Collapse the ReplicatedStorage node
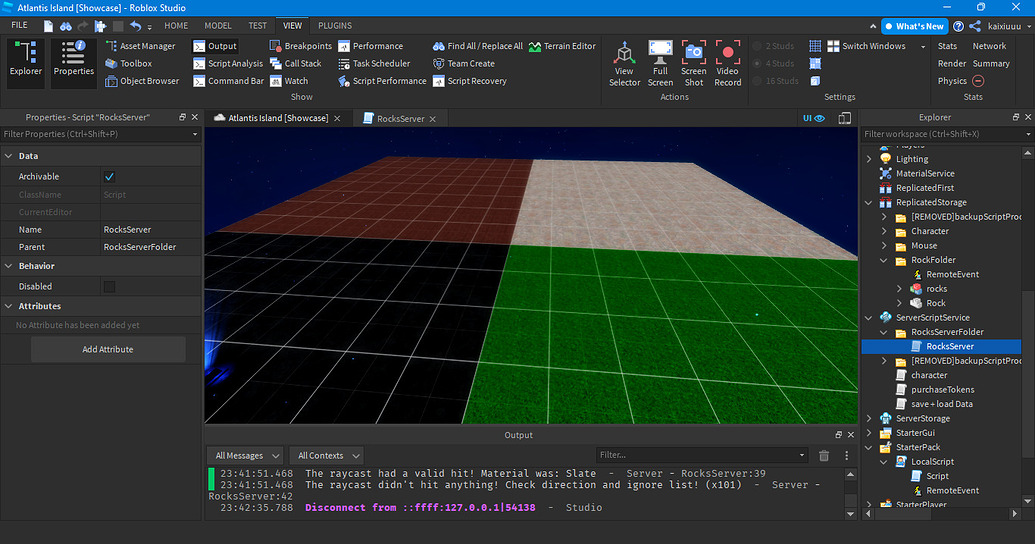Image resolution: width=1035 pixels, height=544 pixels. (869, 203)
